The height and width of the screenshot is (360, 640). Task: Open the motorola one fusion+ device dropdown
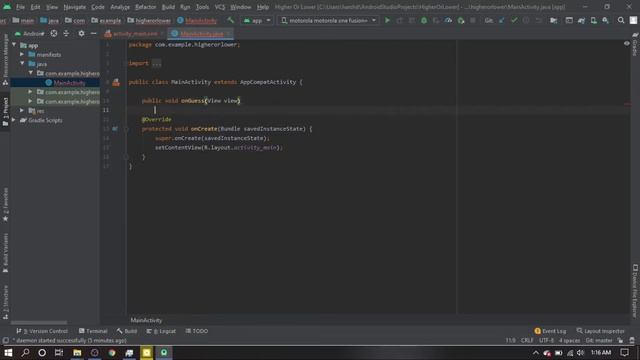click(x=328, y=20)
